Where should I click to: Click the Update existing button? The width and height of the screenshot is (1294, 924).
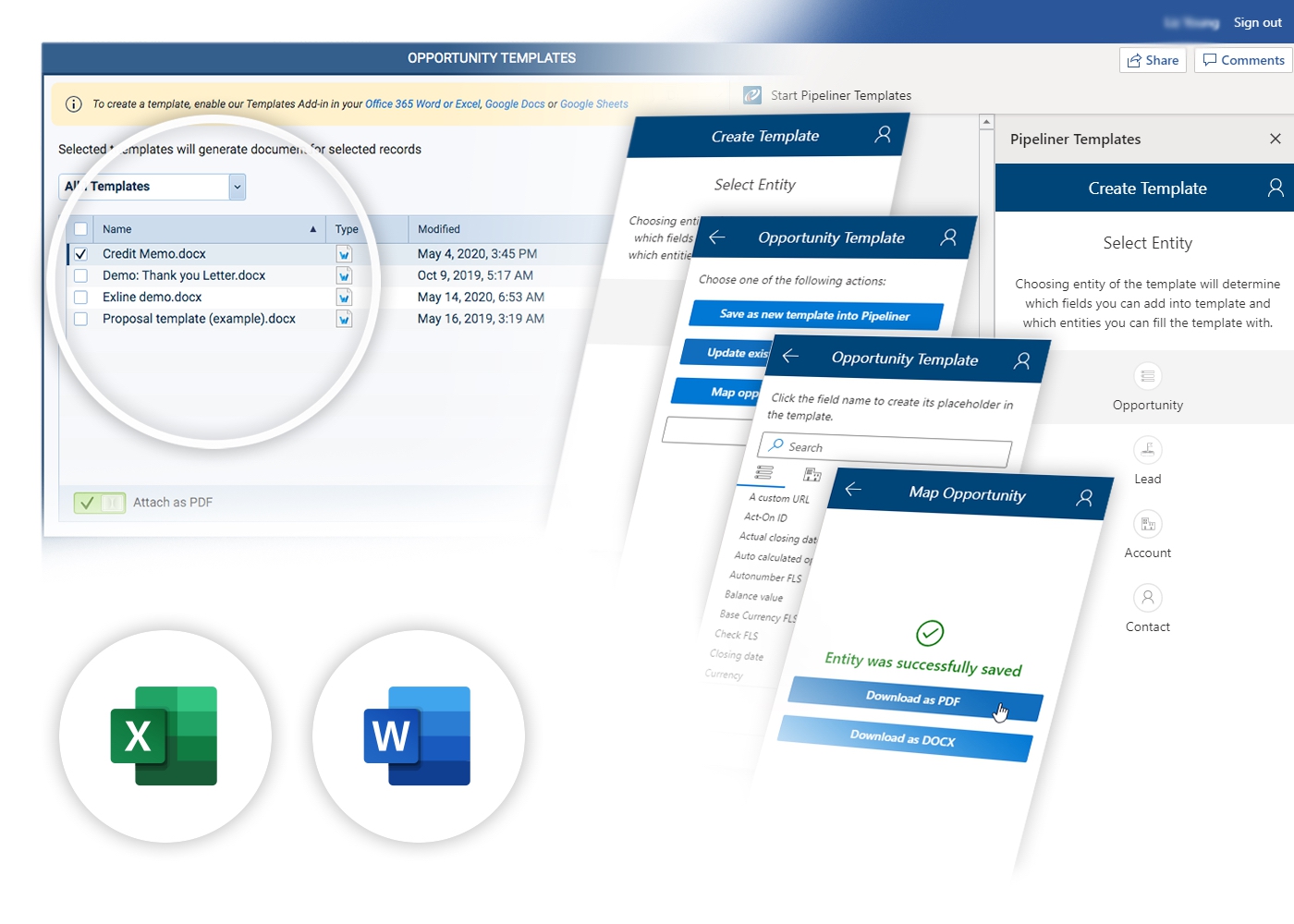[727, 353]
